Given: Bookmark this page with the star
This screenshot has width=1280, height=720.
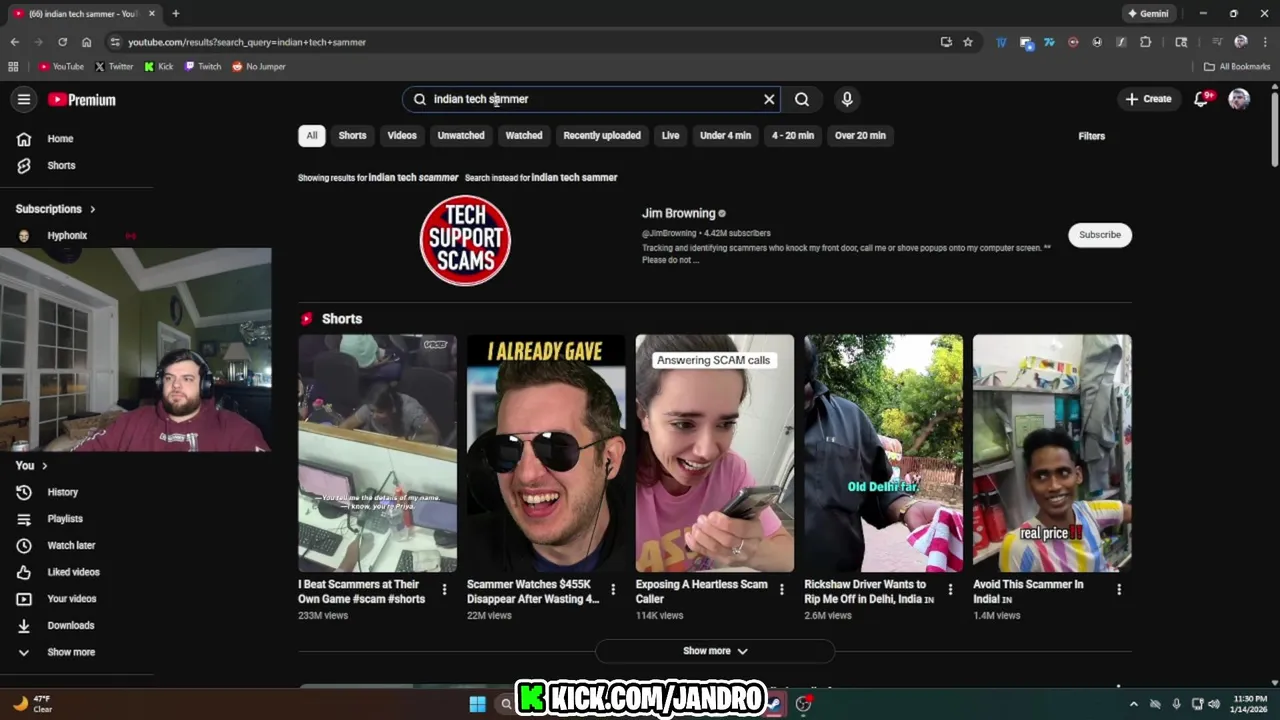Looking at the screenshot, I should [968, 42].
